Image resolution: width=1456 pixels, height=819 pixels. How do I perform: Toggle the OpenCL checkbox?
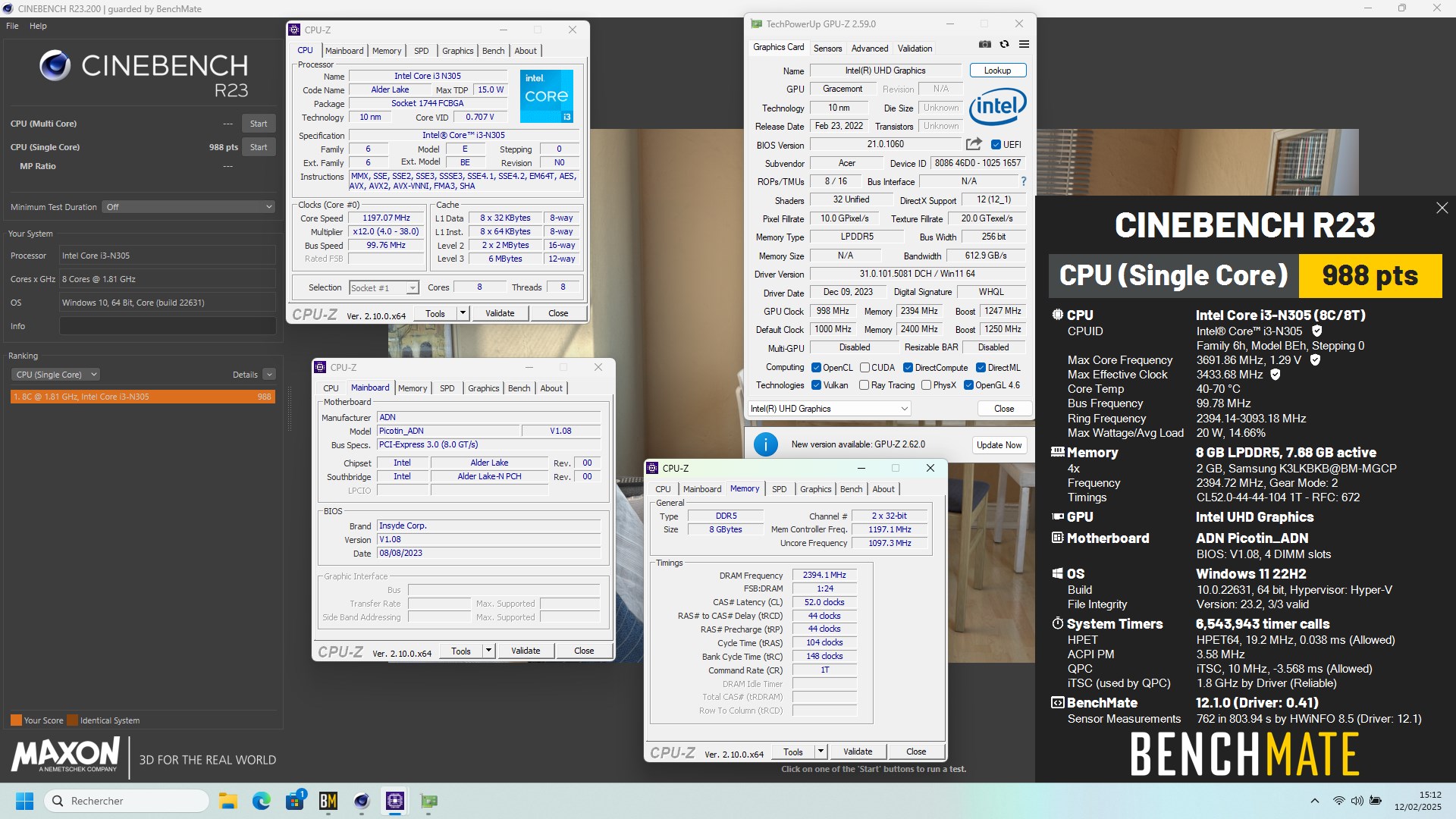pyautogui.click(x=816, y=368)
